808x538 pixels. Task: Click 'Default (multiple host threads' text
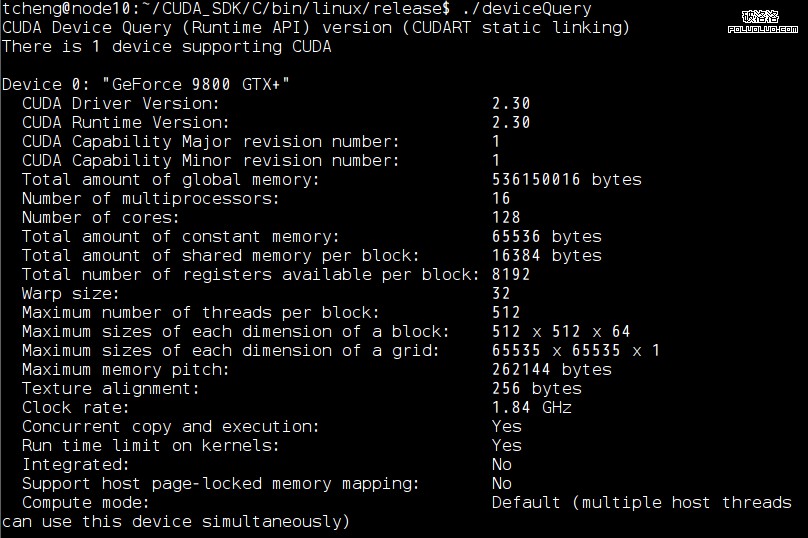coord(642,503)
